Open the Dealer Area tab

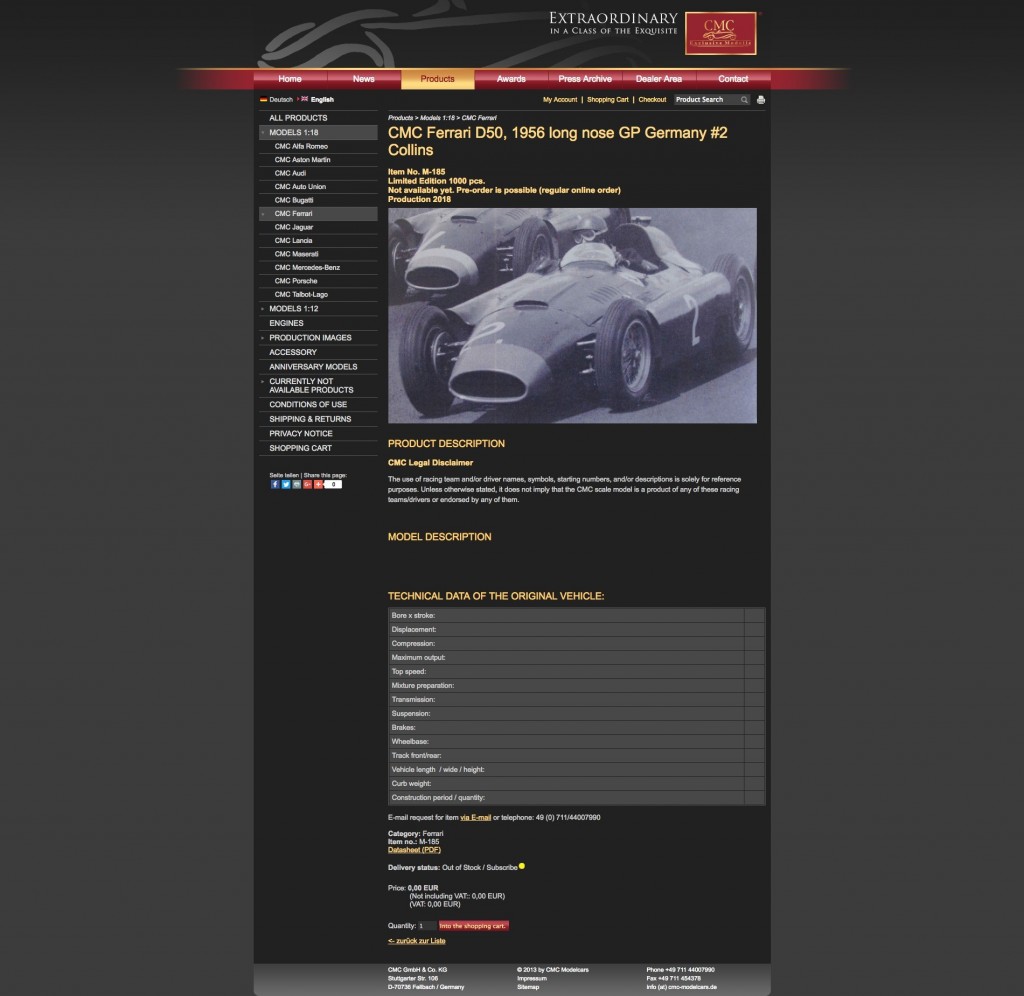click(x=659, y=79)
